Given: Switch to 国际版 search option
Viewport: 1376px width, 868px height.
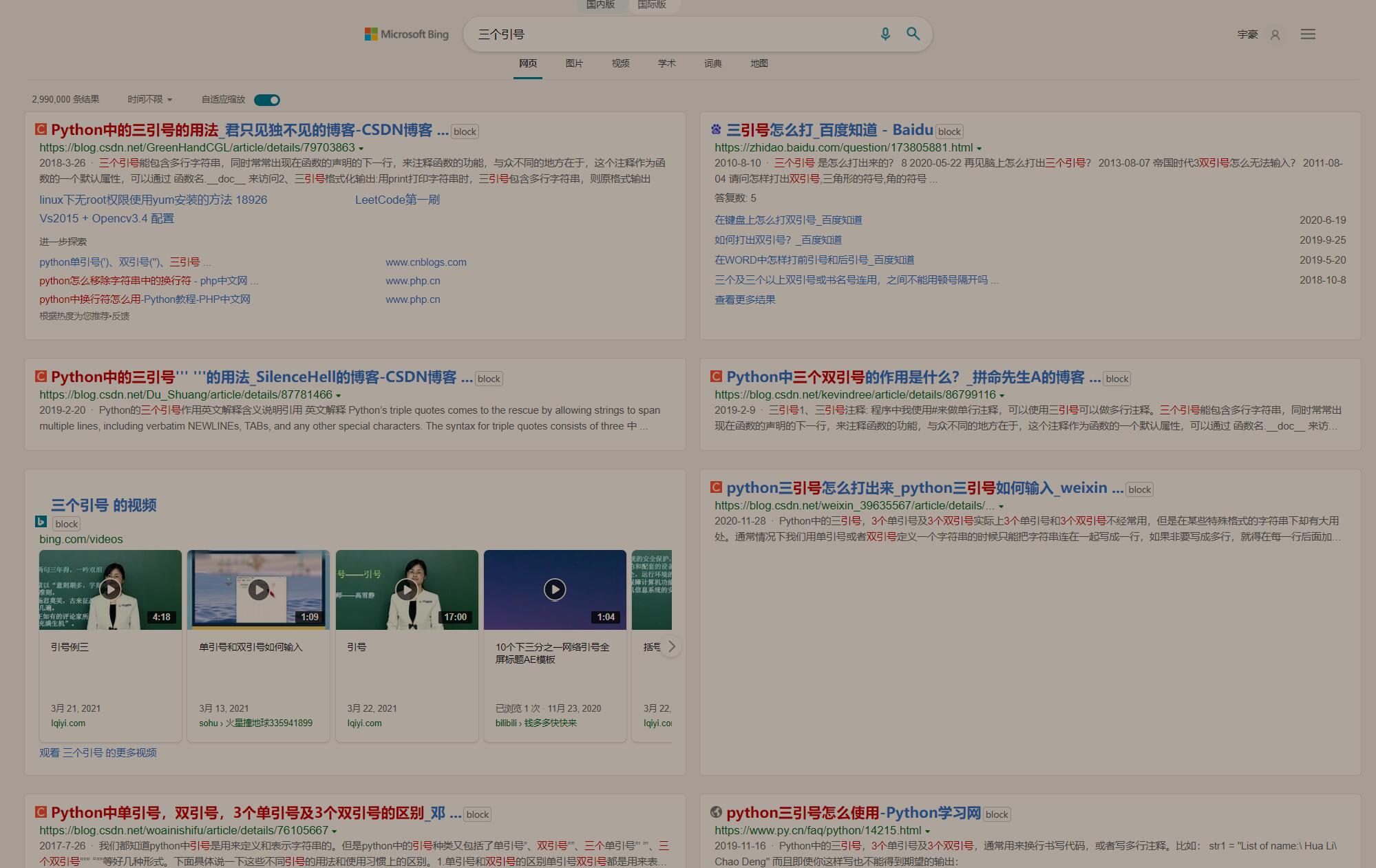Looking at the screenshot, I should pos(651,5).
